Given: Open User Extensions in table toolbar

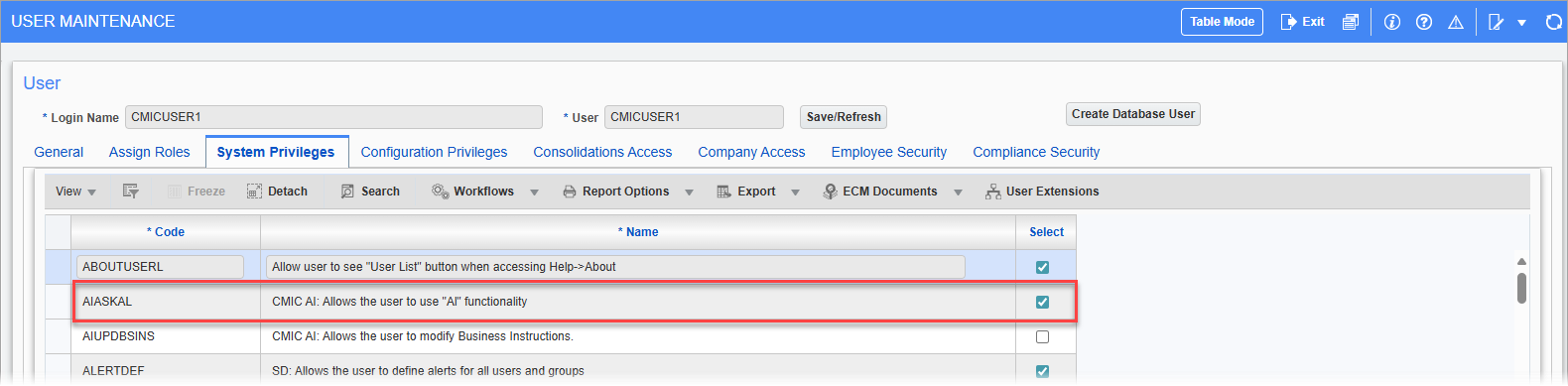Looking at the screenshot, I should pos(1042,192).
